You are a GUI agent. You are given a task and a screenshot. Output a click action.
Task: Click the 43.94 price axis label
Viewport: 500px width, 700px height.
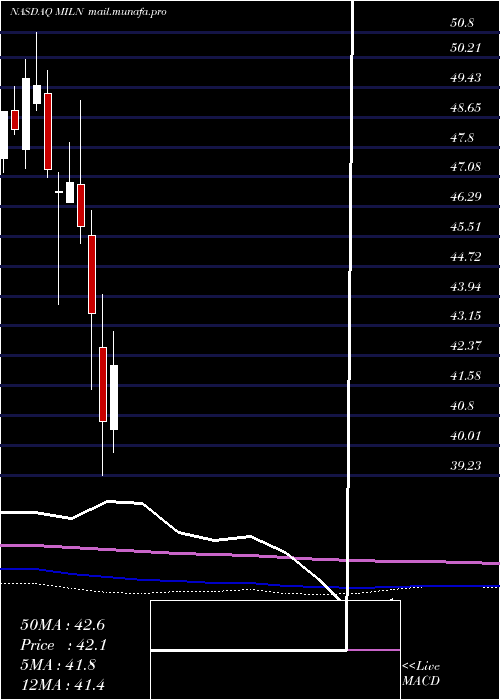coord(466,287)
